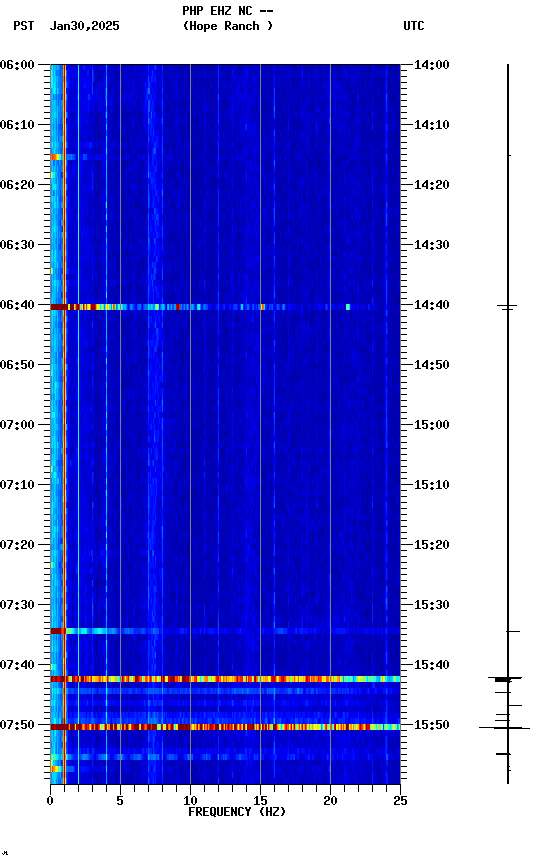The width and height of the screenshot is (552, 864).
Task: Click the strong red event band at 07:50 PST
Action: [x=225, y=727]
